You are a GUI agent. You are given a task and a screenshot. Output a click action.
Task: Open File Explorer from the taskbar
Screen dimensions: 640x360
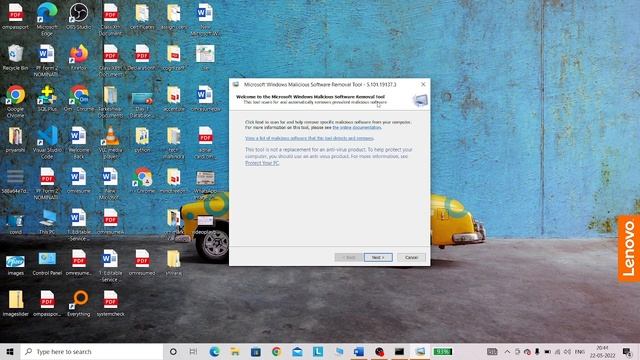point(235,351)
